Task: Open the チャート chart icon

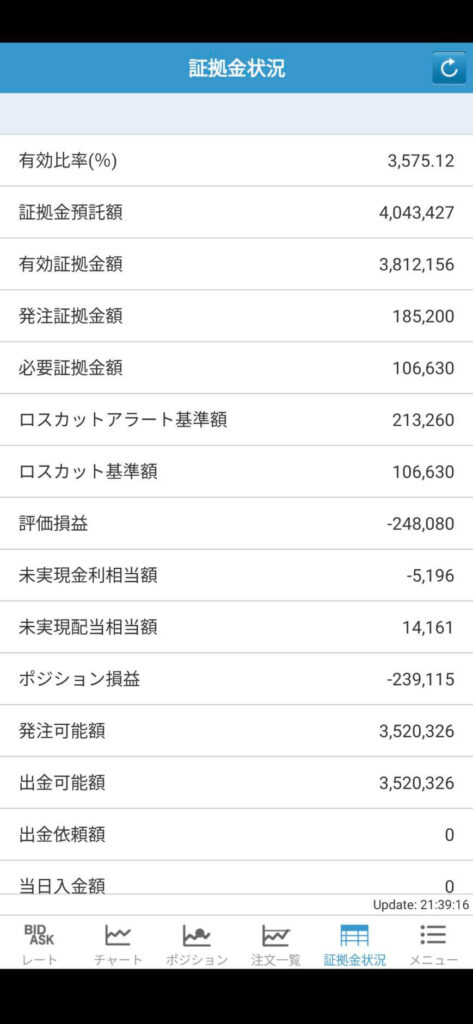Action: pos(118,935)
